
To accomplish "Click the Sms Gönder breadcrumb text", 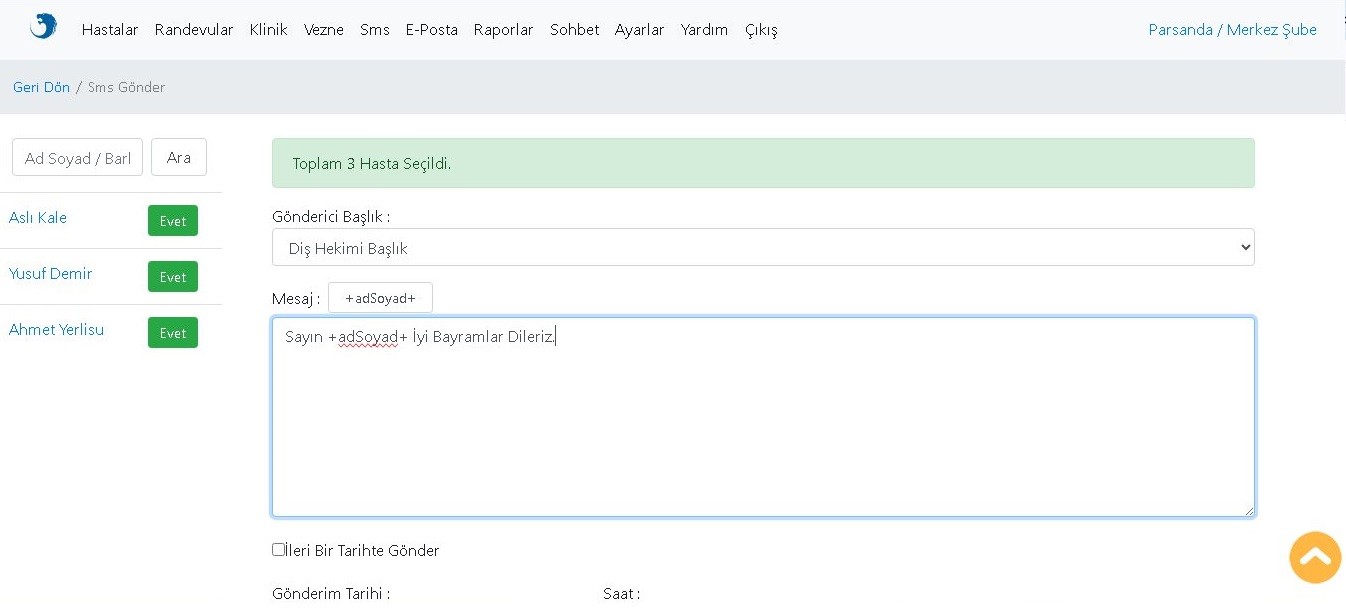I will click(x=126, y=87).
